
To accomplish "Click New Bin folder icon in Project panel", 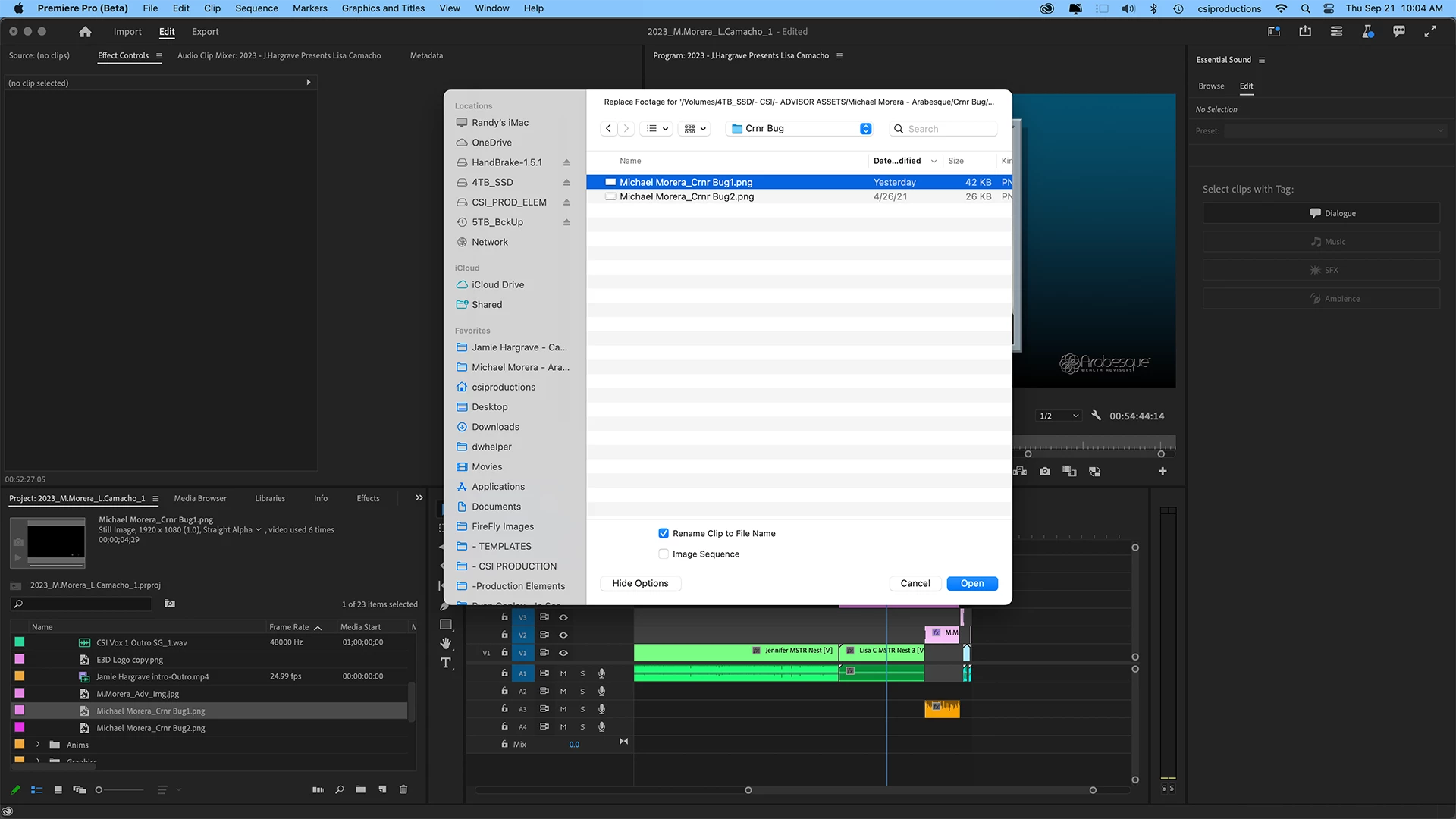I will [x=361, y=789].
